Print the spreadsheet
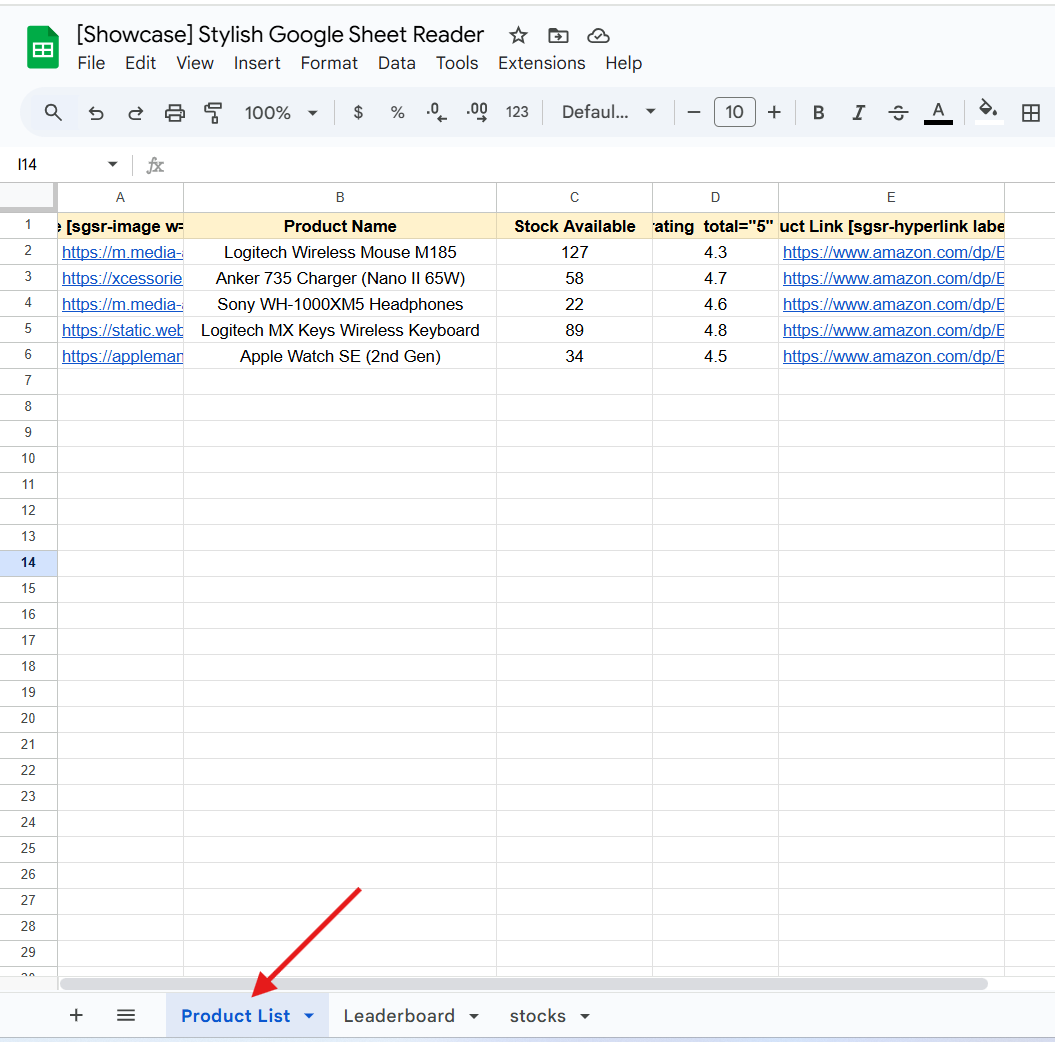The width and height of the screenshot is (1055, 1042). (175, 112)
